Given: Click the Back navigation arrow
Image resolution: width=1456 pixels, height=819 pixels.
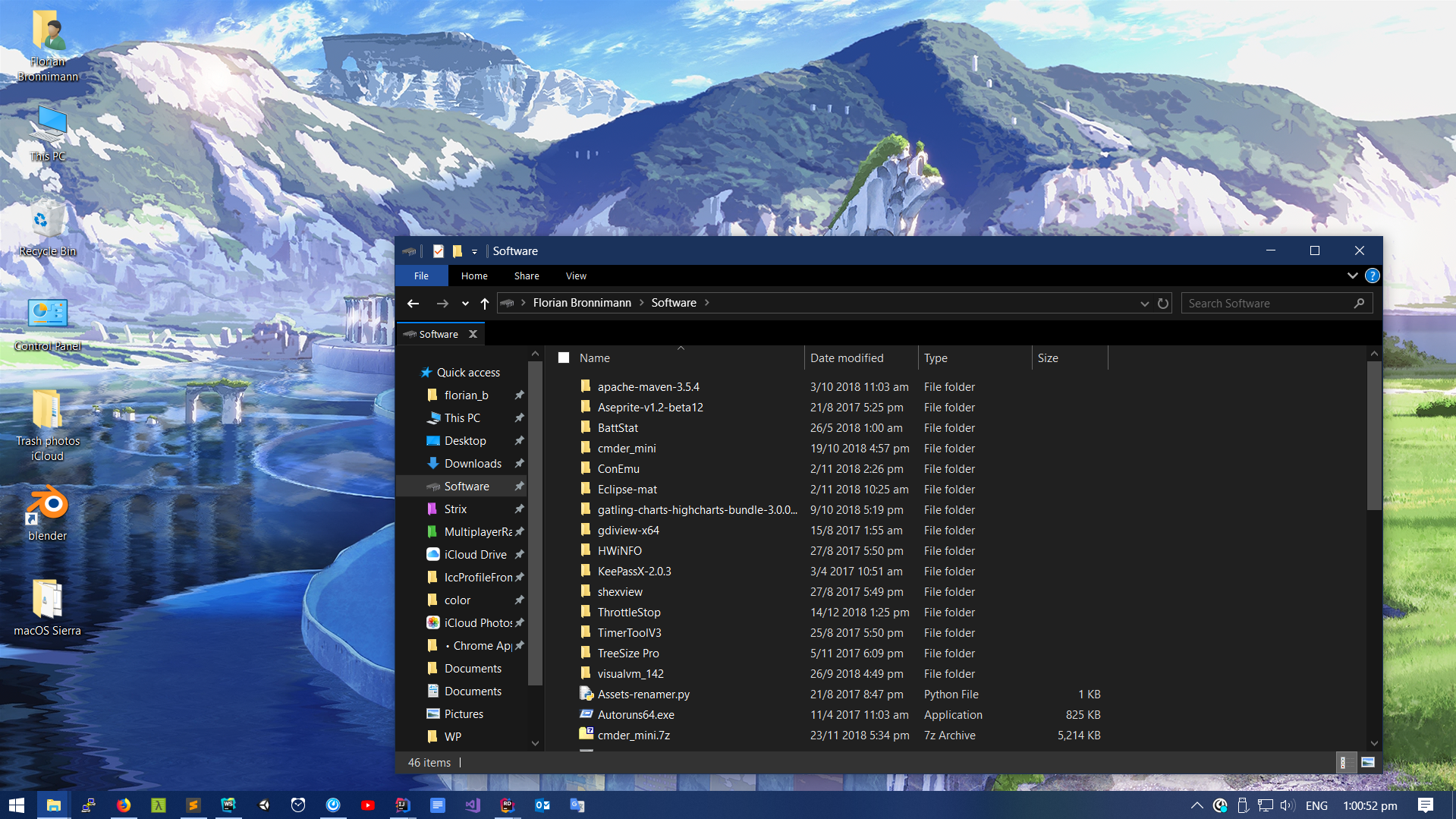Looking at the screenshot, I should (413, 304).
